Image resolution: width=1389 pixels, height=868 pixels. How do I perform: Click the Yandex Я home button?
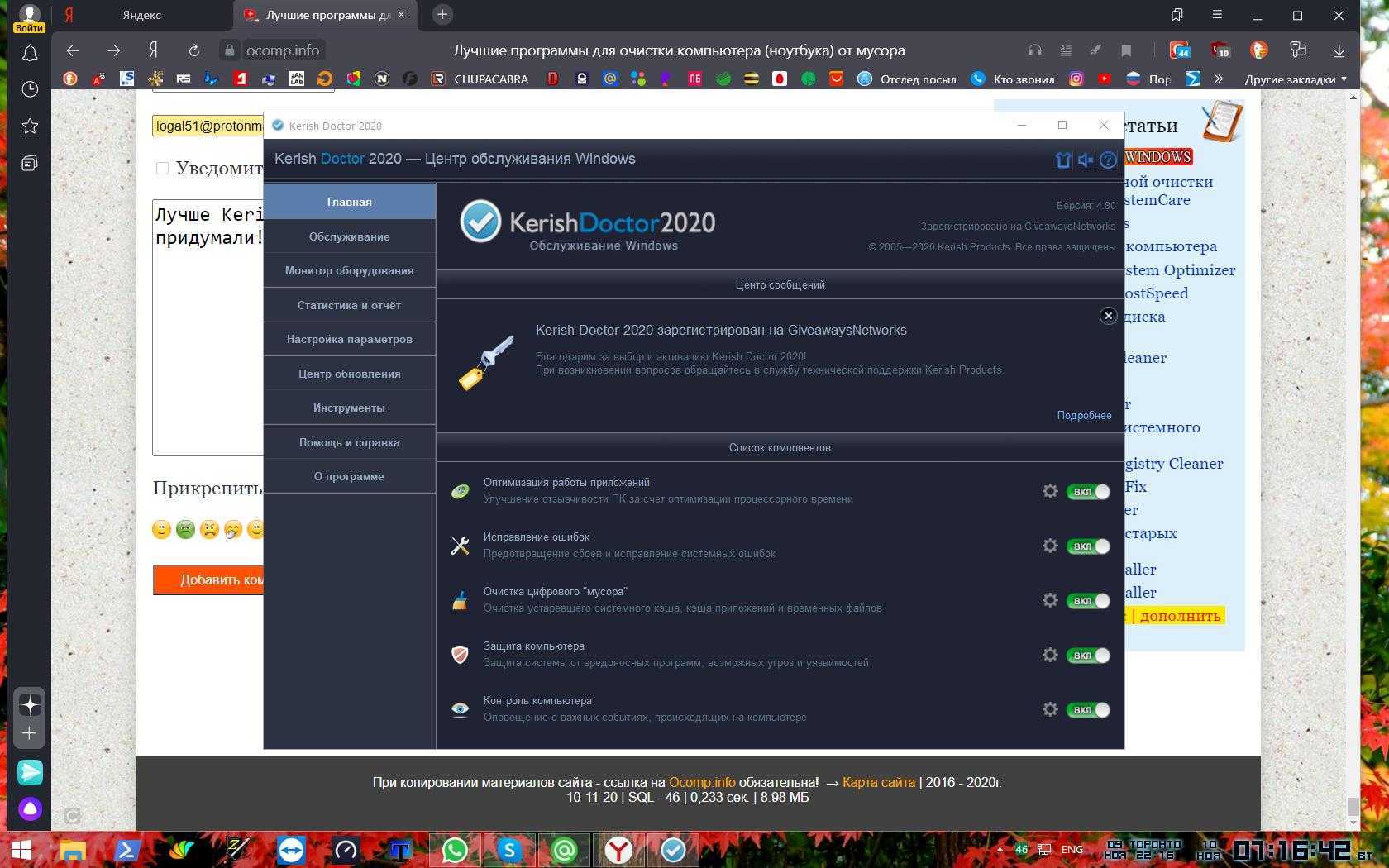click(153, 50)
